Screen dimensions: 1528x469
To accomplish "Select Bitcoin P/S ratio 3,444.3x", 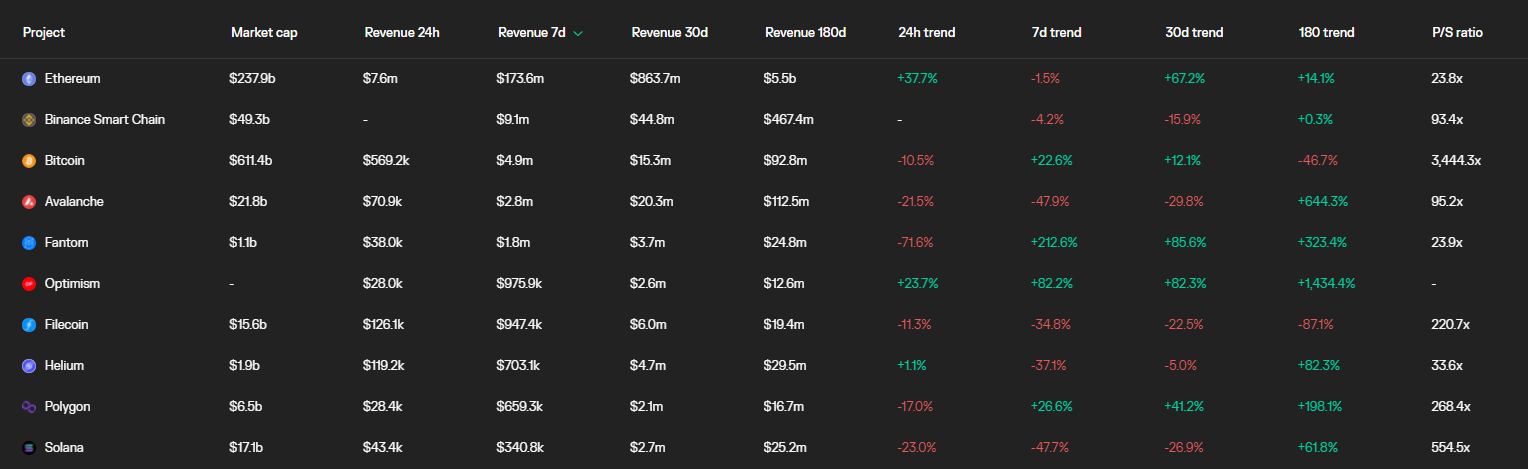I will pos(1456,160).
